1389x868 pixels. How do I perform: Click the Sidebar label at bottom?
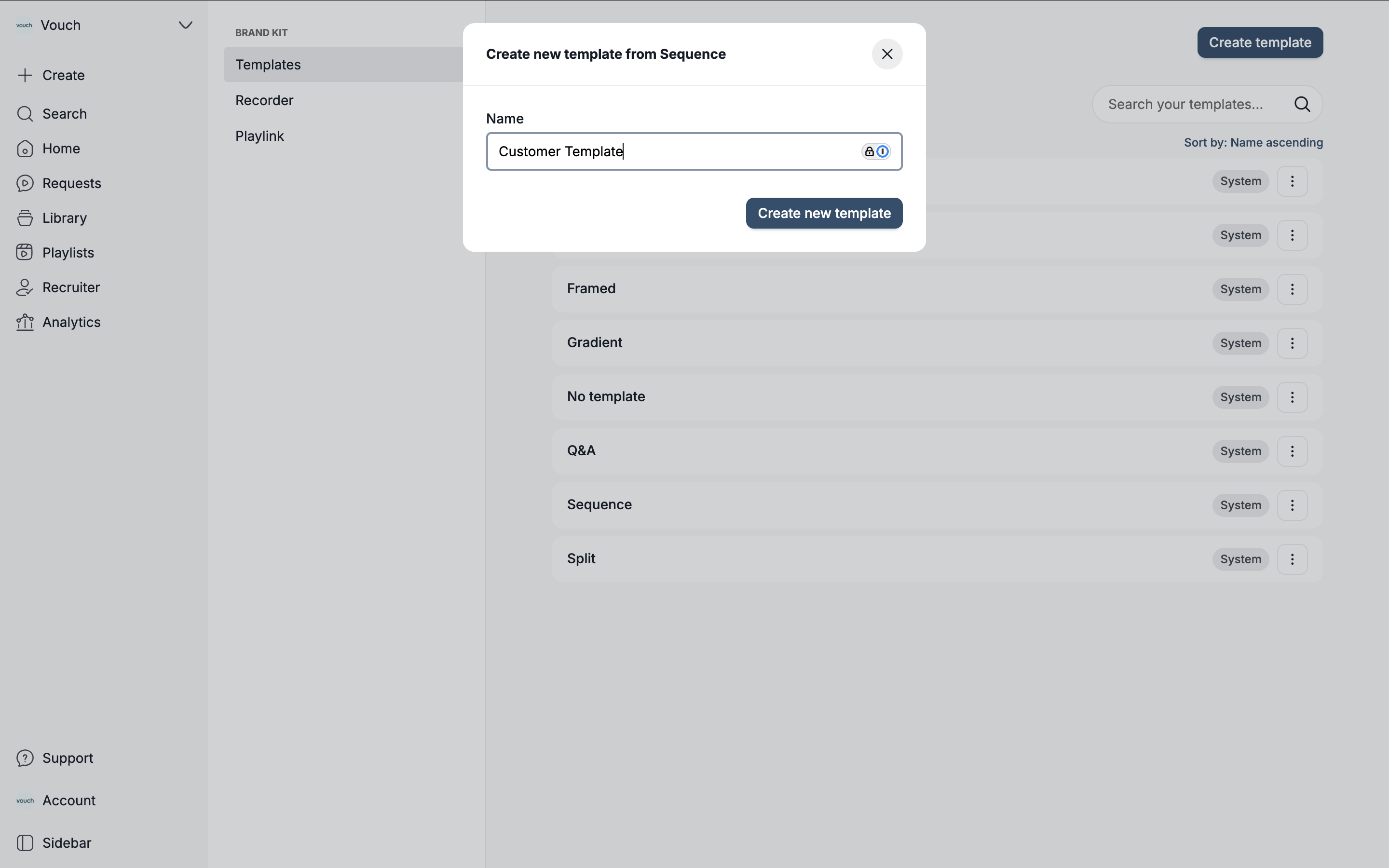click(67, 843)
